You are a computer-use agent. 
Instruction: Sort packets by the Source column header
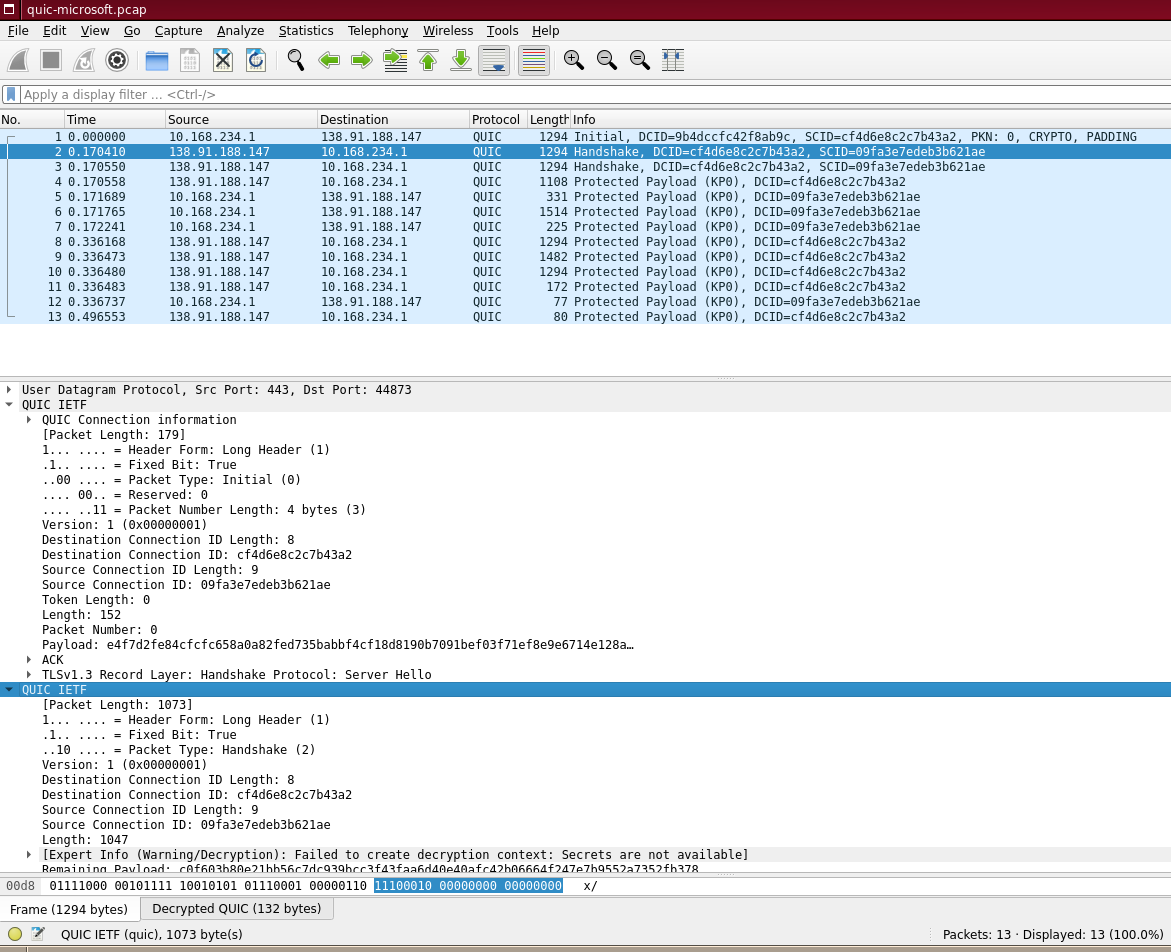(x=241, y=119)
